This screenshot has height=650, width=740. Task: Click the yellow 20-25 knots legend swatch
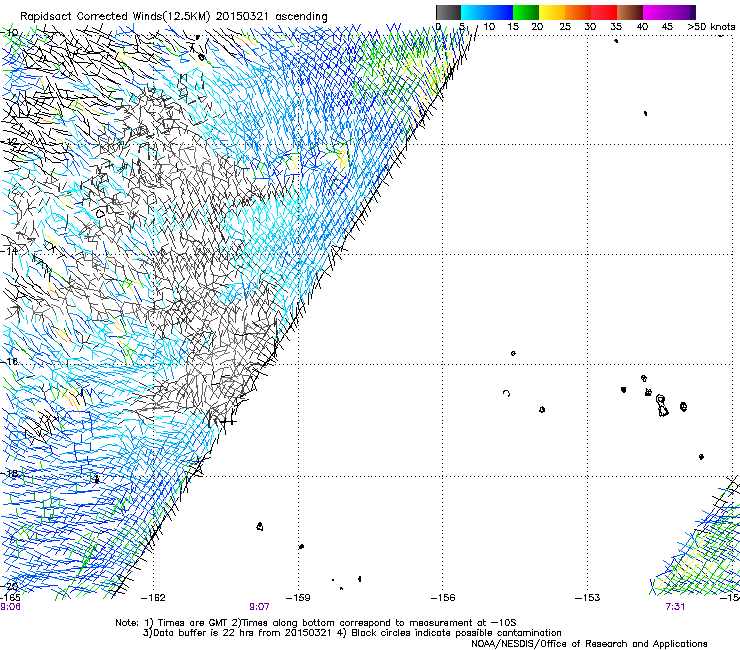[x=552, y=12]
